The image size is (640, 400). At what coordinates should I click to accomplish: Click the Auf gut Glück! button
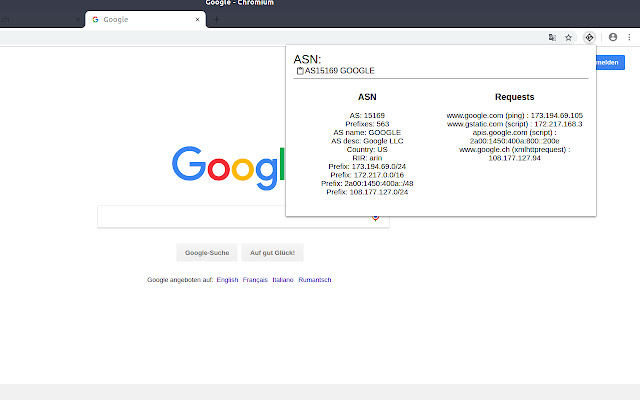coord(272,253)
